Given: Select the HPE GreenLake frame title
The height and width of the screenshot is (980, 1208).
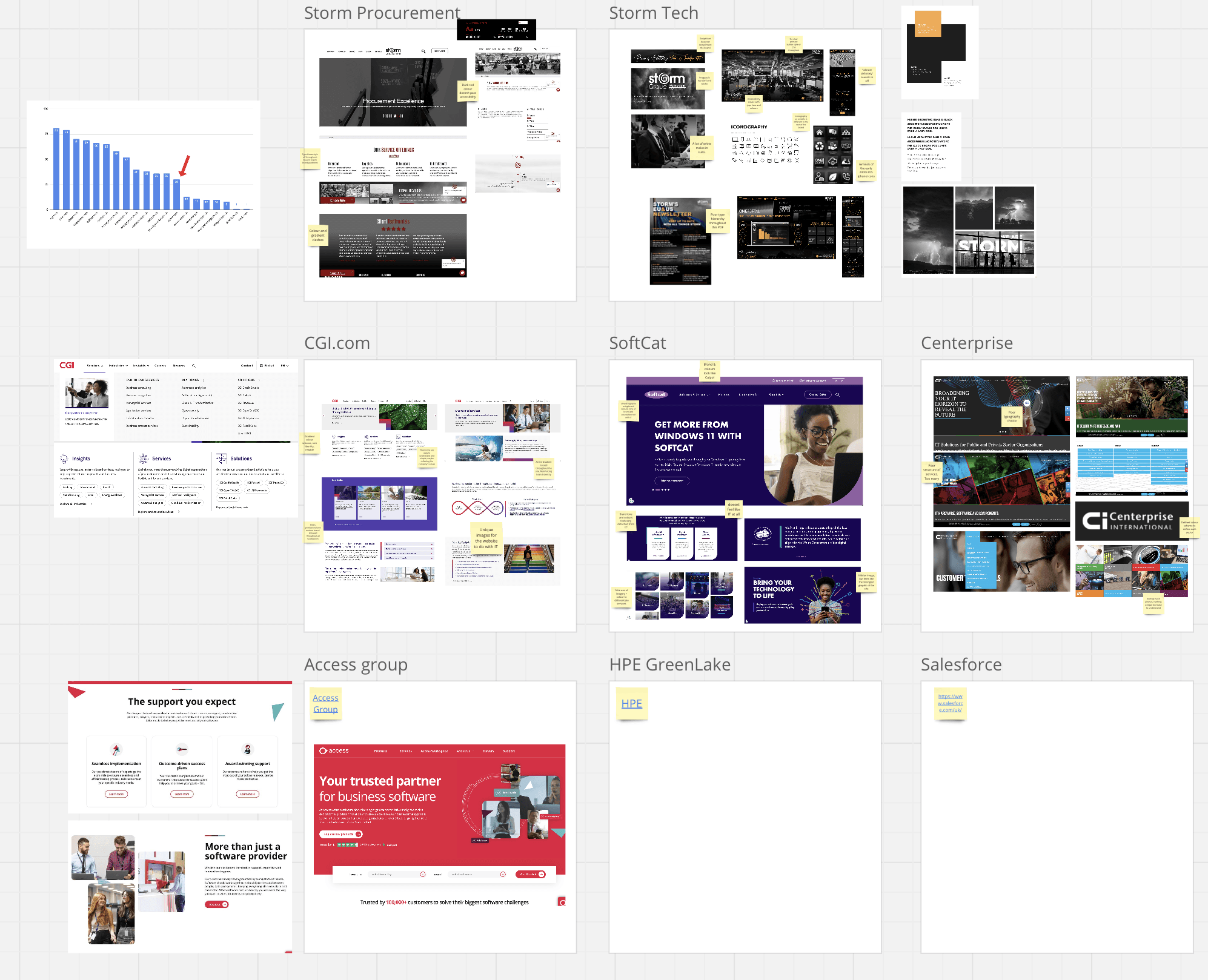Looking at the screenshot, I should [670, 664].
